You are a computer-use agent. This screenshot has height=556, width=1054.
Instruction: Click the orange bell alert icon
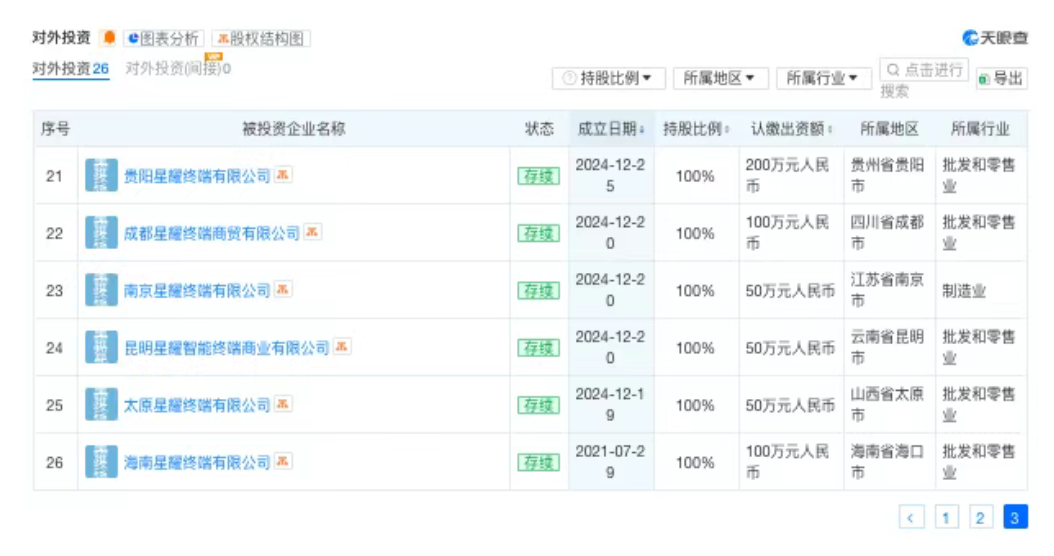tap(109, 38)
